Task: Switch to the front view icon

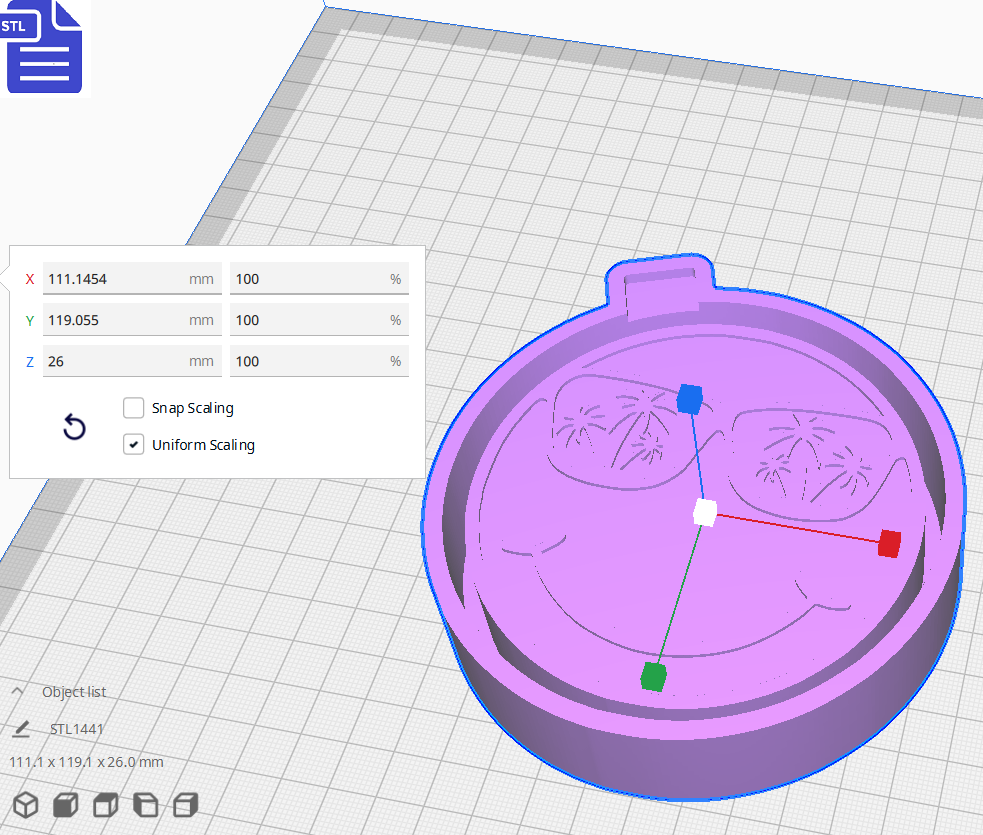Action: pos(64,805)
